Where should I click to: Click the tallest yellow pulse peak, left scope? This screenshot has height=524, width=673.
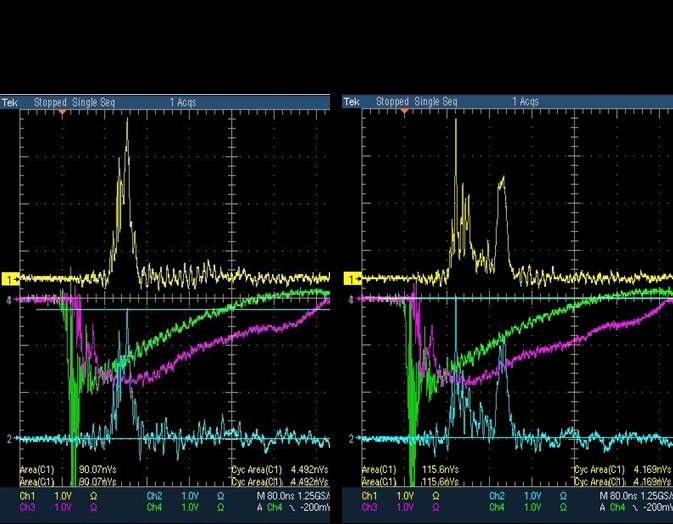127,122
